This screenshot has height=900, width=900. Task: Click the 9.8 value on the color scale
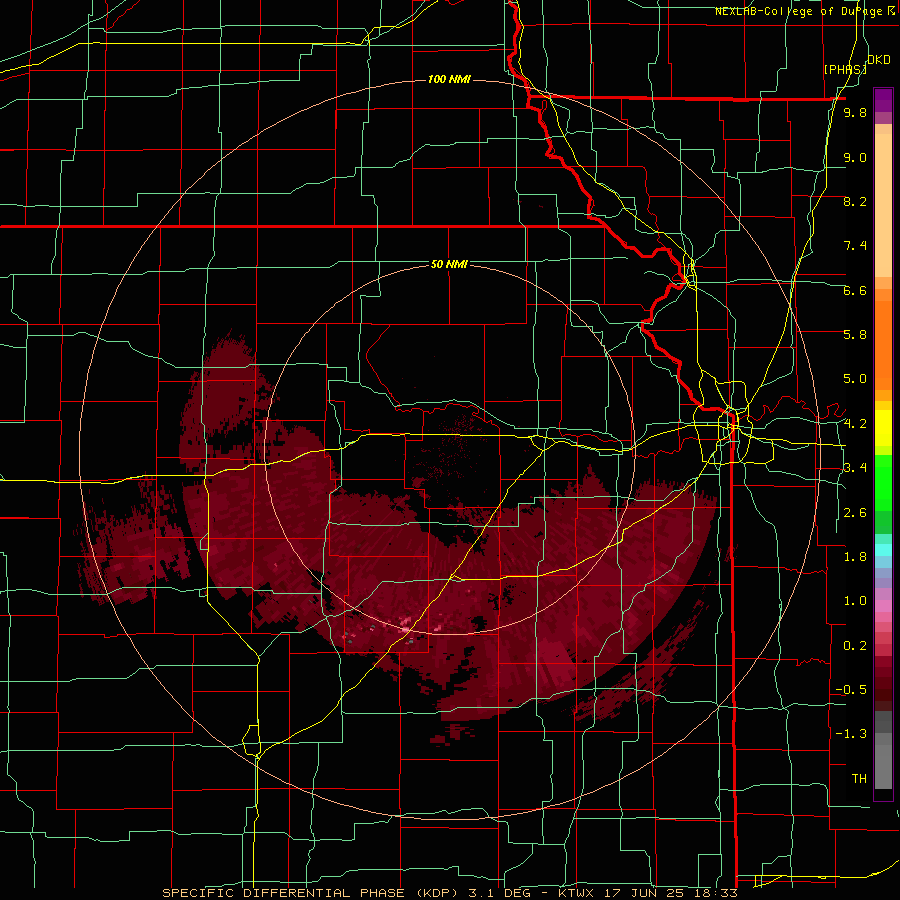point(855,112)
